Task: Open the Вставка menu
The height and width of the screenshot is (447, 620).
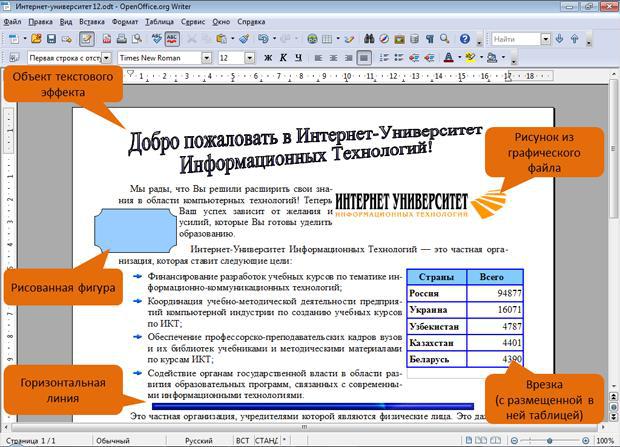Action: tap(92, 22)
